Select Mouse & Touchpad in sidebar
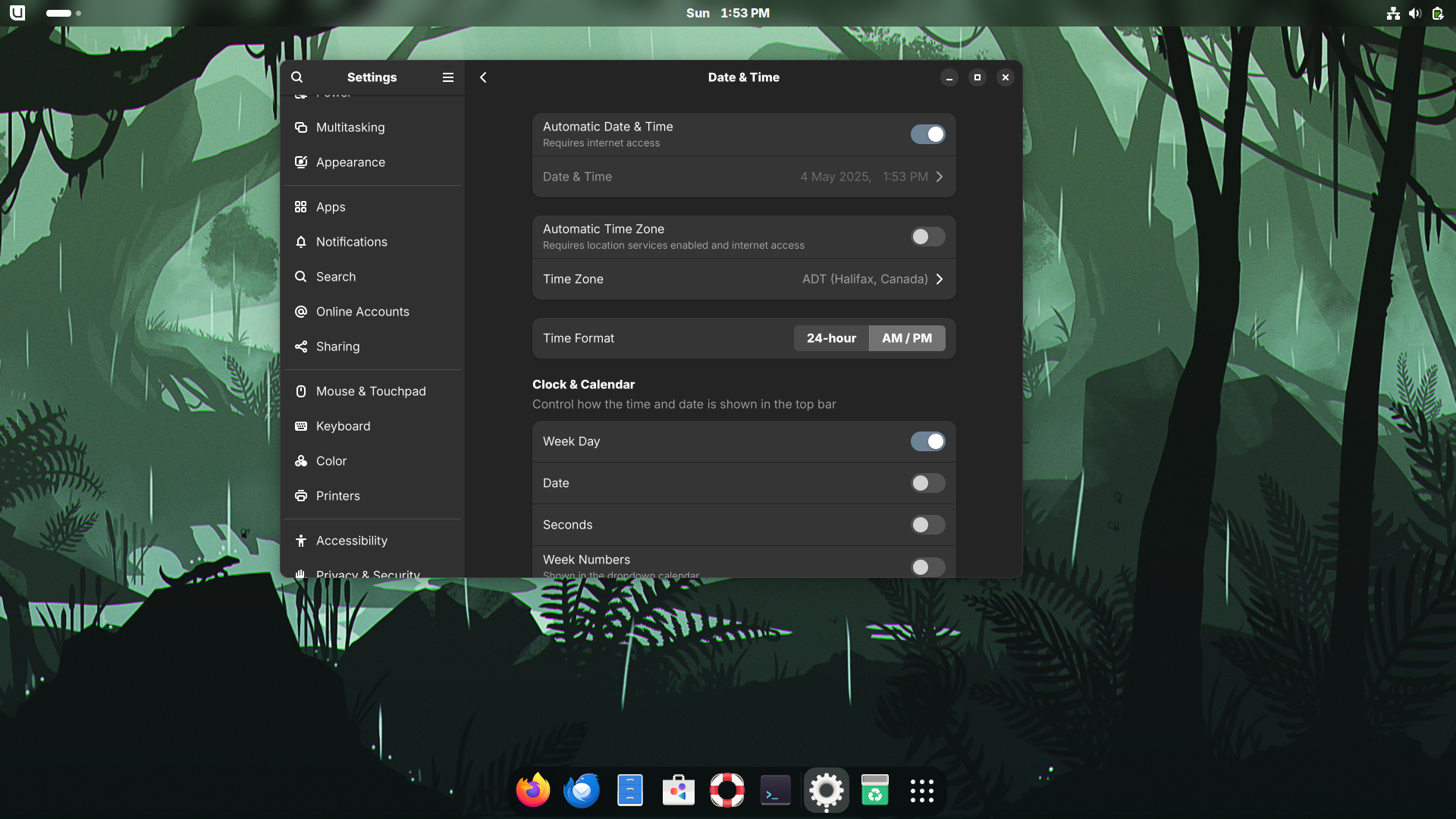The width and height of the screenshot is (1456, 819). point(372,391)
